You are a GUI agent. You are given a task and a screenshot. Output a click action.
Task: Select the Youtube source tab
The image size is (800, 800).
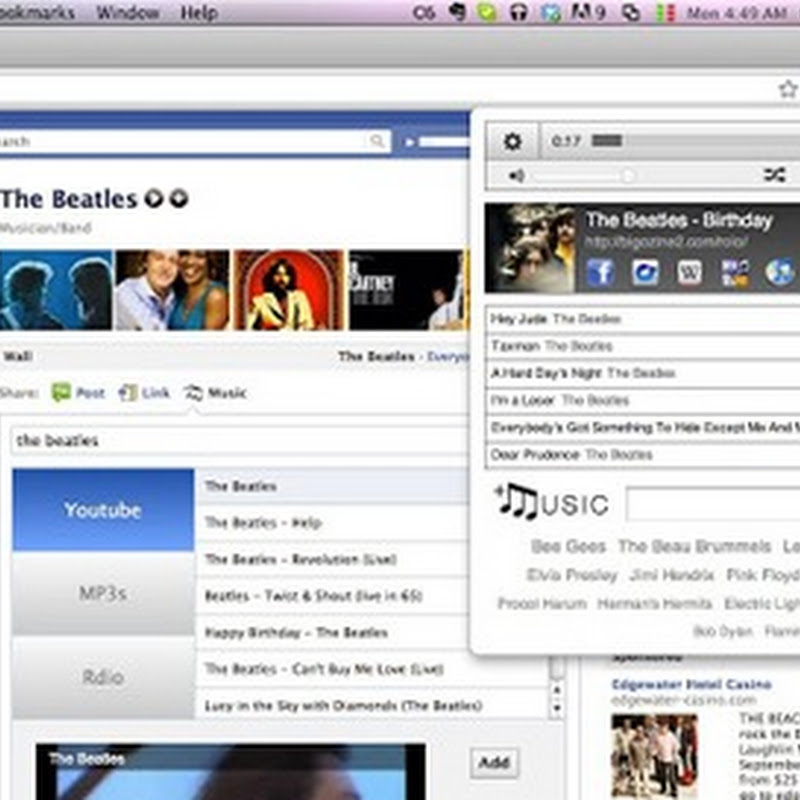point(103,510)
